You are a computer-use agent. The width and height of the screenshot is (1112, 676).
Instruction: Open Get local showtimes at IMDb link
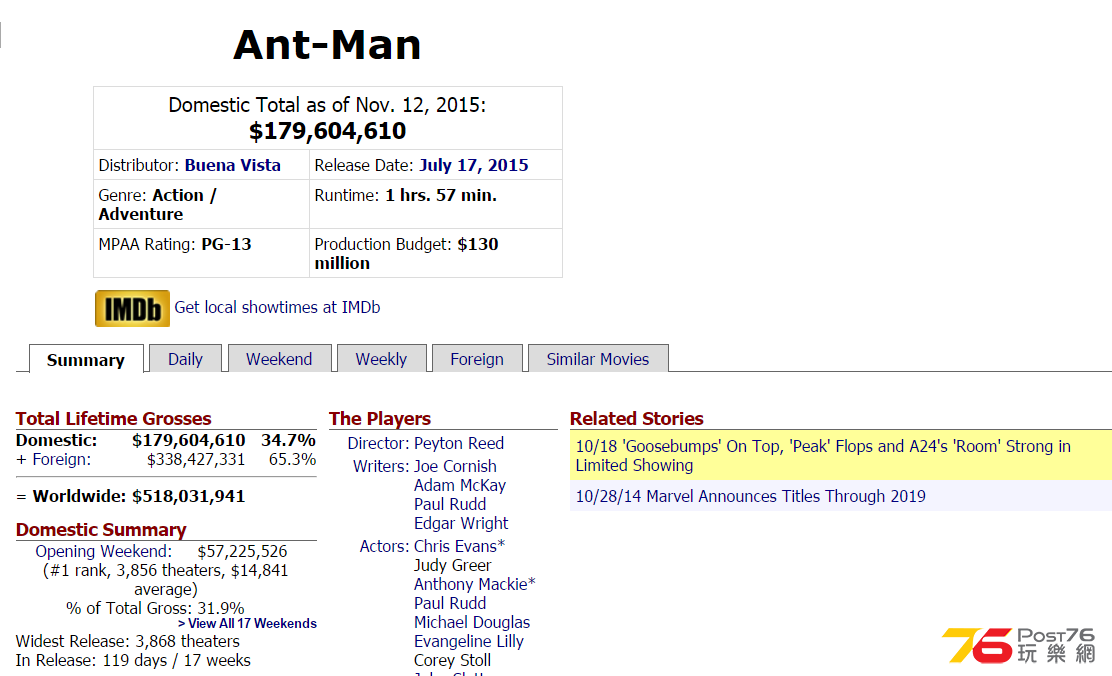(277, 307)
